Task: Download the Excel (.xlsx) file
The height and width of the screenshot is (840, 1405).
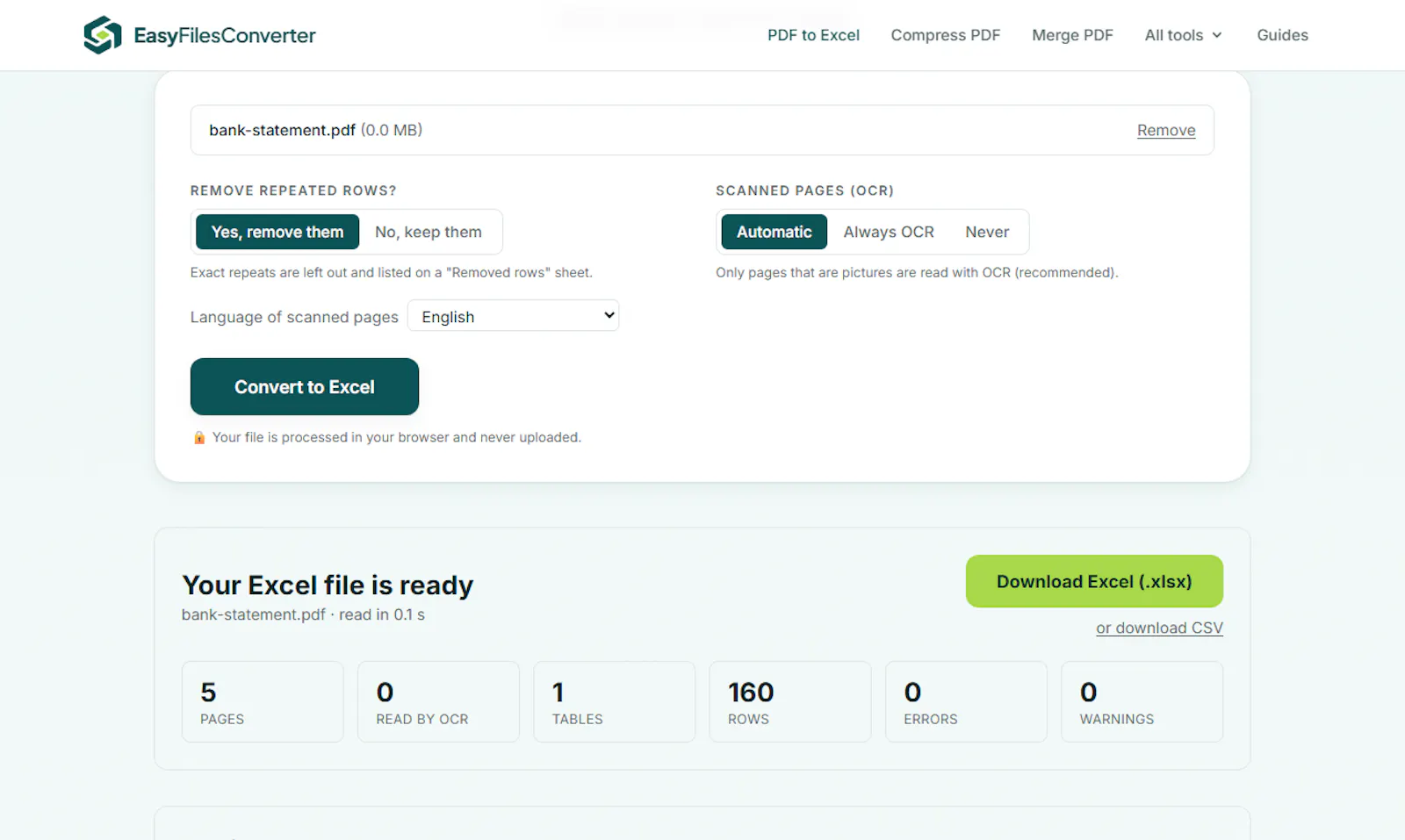Action: (1094, 581)
